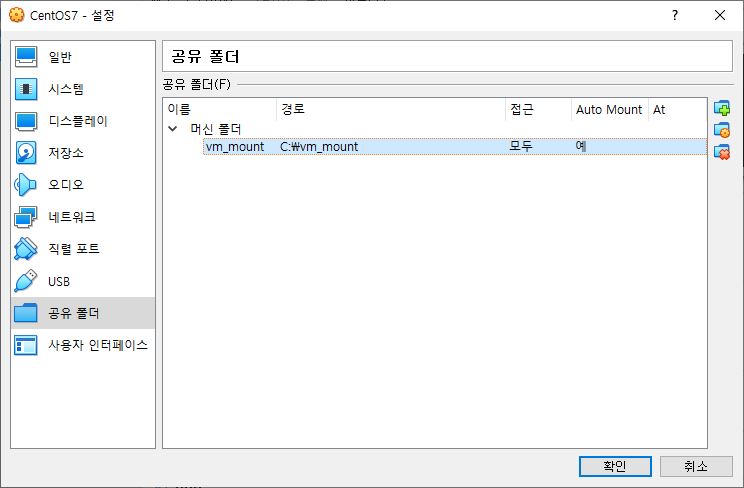Screen dimensions: 744x488
Task: Select the 머신 폴더 tree row
Action: click(x=435, y=129)
